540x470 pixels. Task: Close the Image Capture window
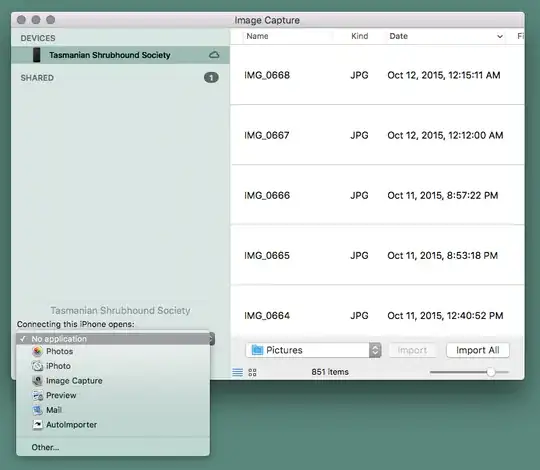click(x=21, y=20)
